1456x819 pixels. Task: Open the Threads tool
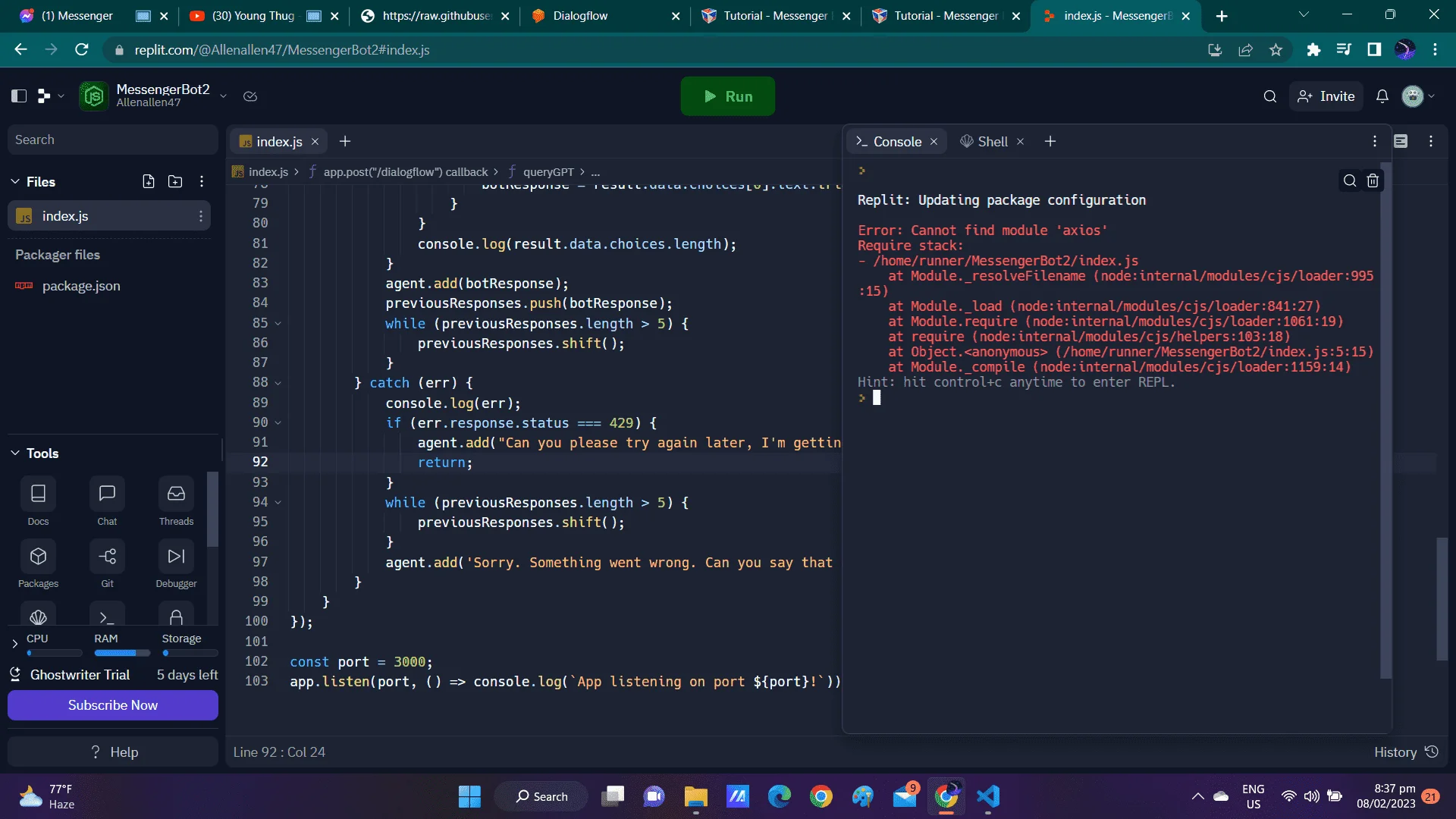click(176, 501)
